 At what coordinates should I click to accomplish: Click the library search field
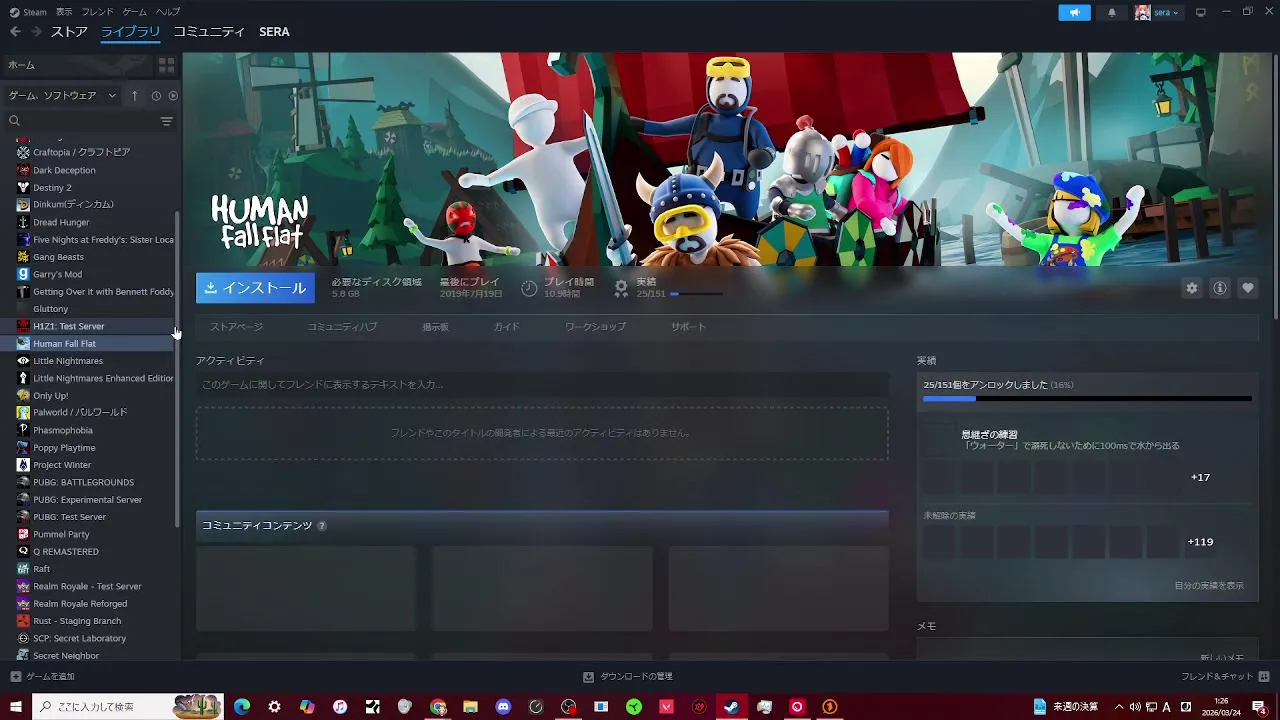[x=80, y=121]
